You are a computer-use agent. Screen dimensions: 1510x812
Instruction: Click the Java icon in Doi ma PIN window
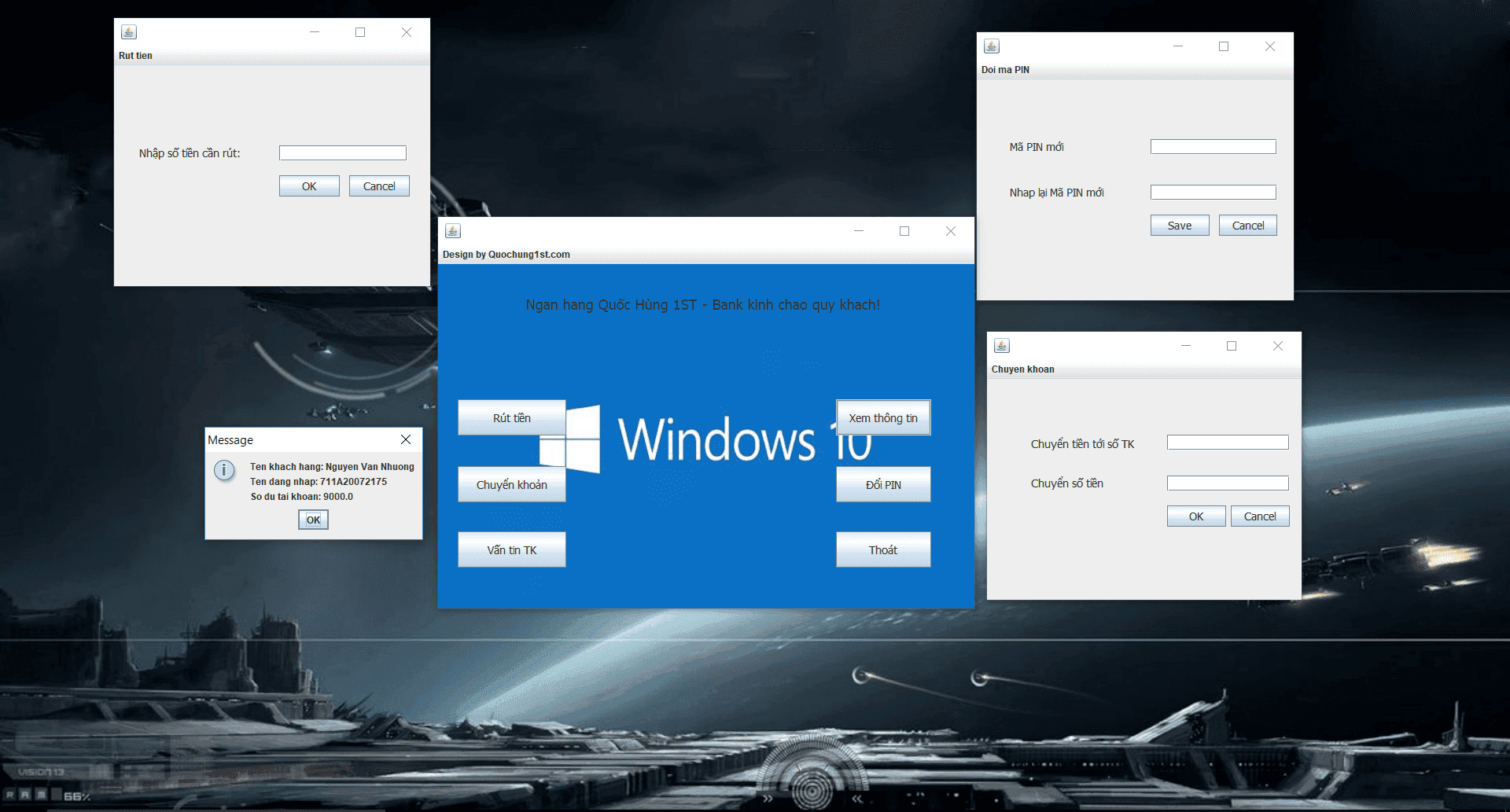tap(992, 46)
